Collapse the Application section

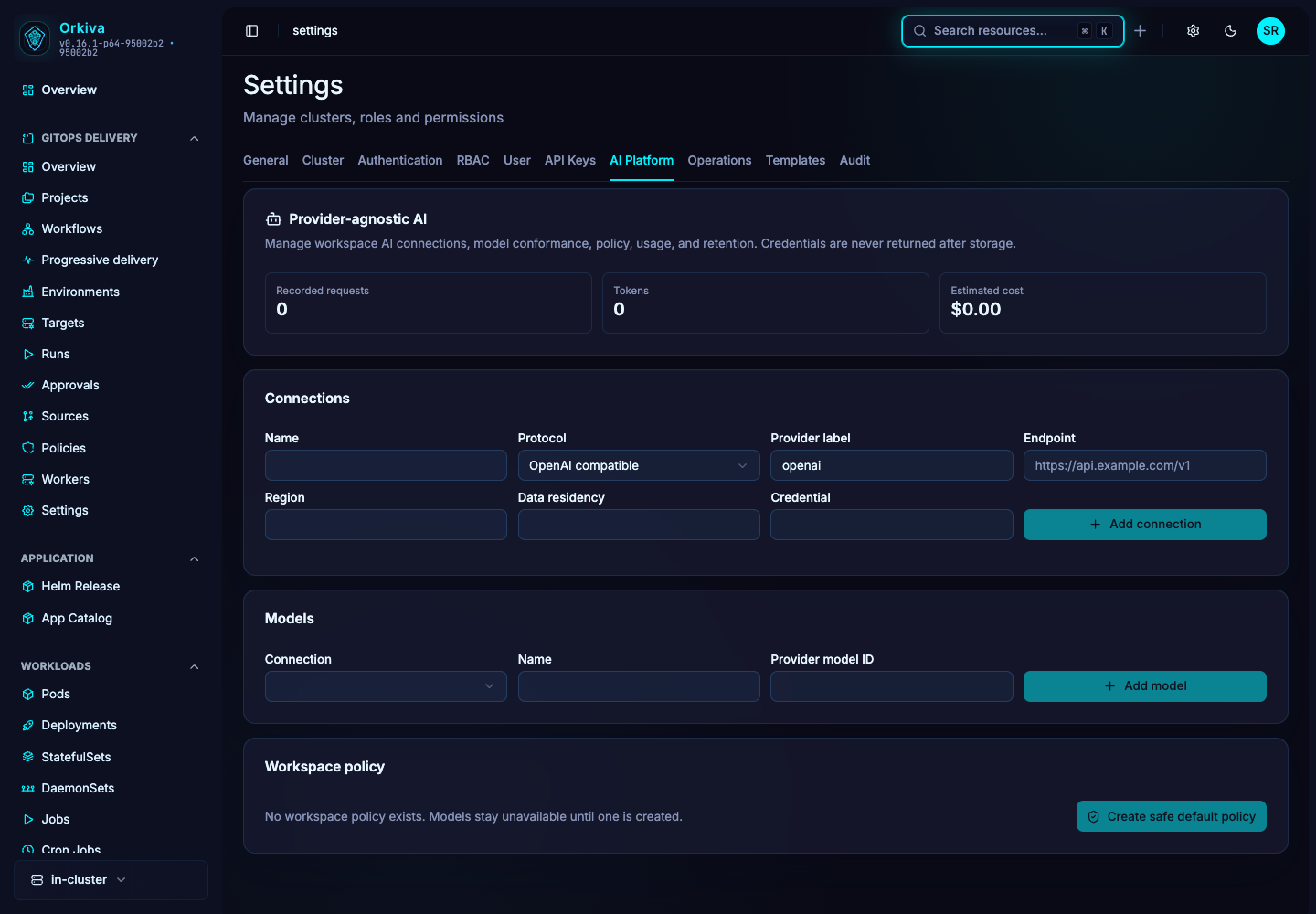[x=194, y=558]
